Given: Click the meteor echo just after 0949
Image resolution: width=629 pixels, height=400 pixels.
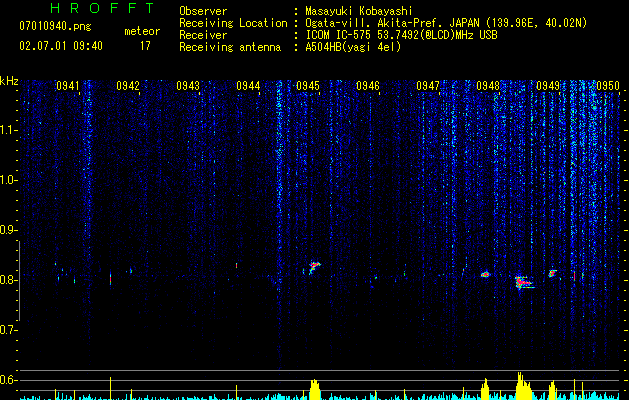Looking at the screenshot, I should coord(552,273).
